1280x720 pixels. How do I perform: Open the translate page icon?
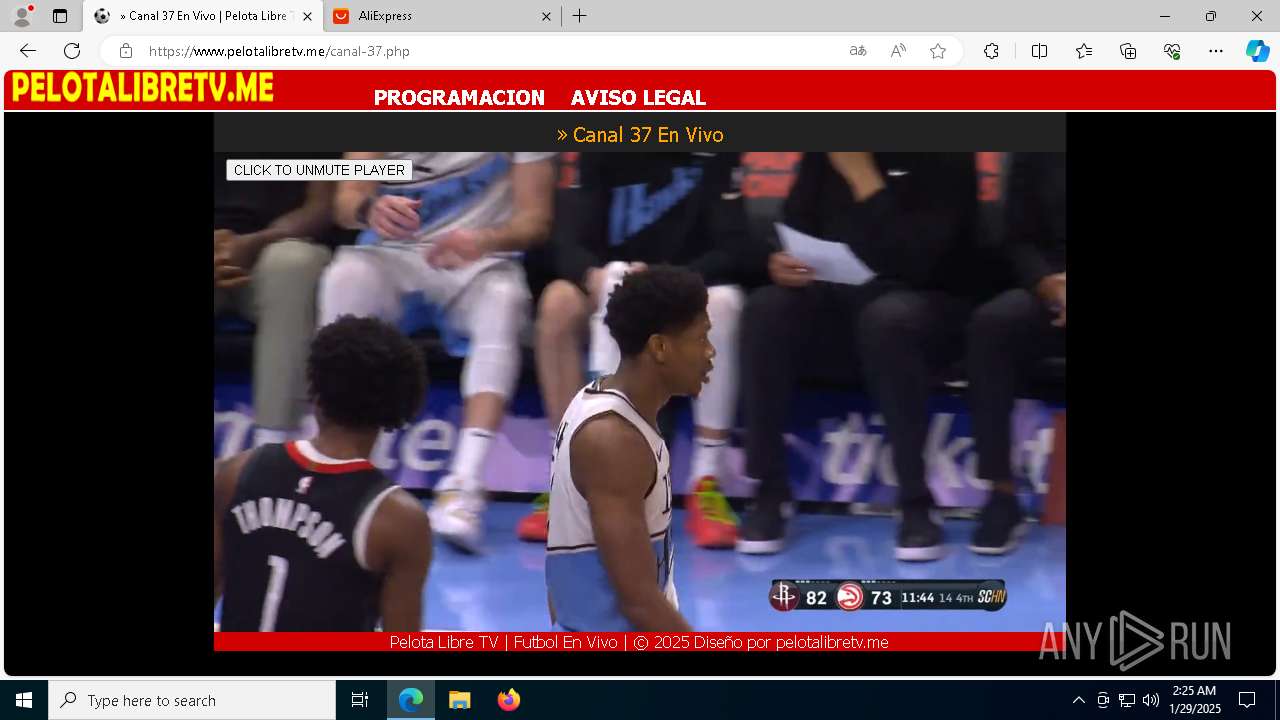coord(858,51)
